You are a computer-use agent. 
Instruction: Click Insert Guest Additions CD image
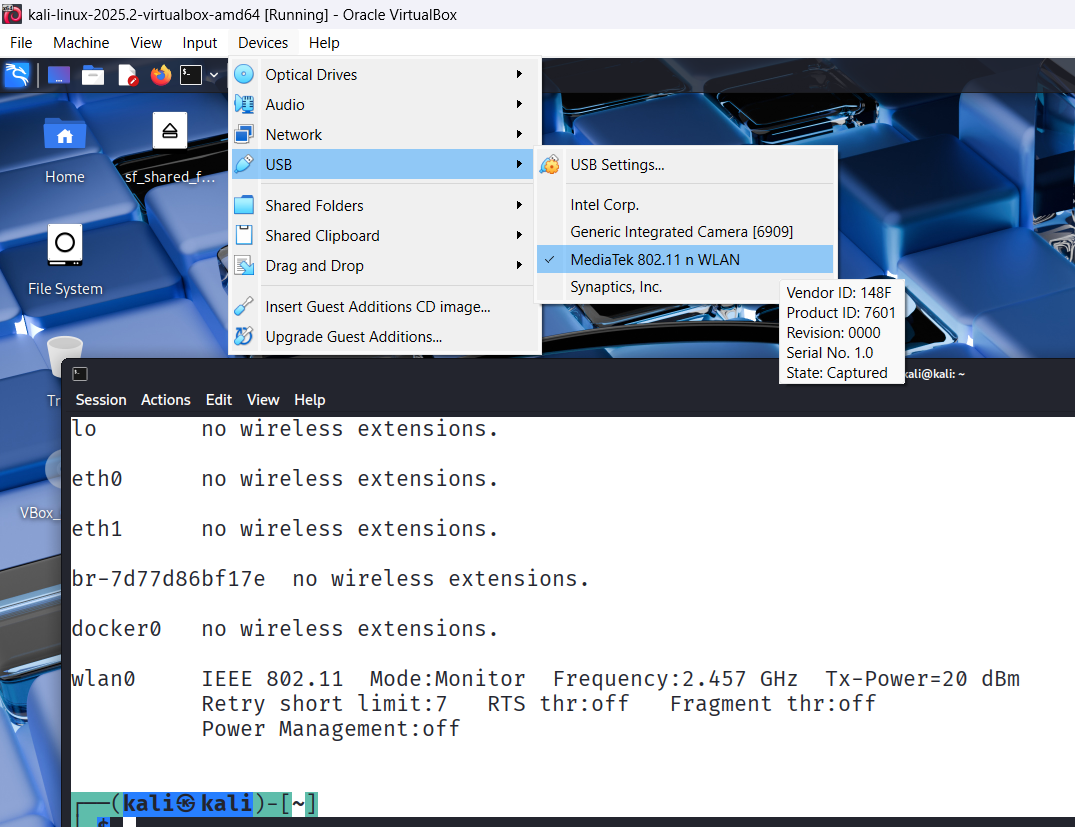coord(377,307)
